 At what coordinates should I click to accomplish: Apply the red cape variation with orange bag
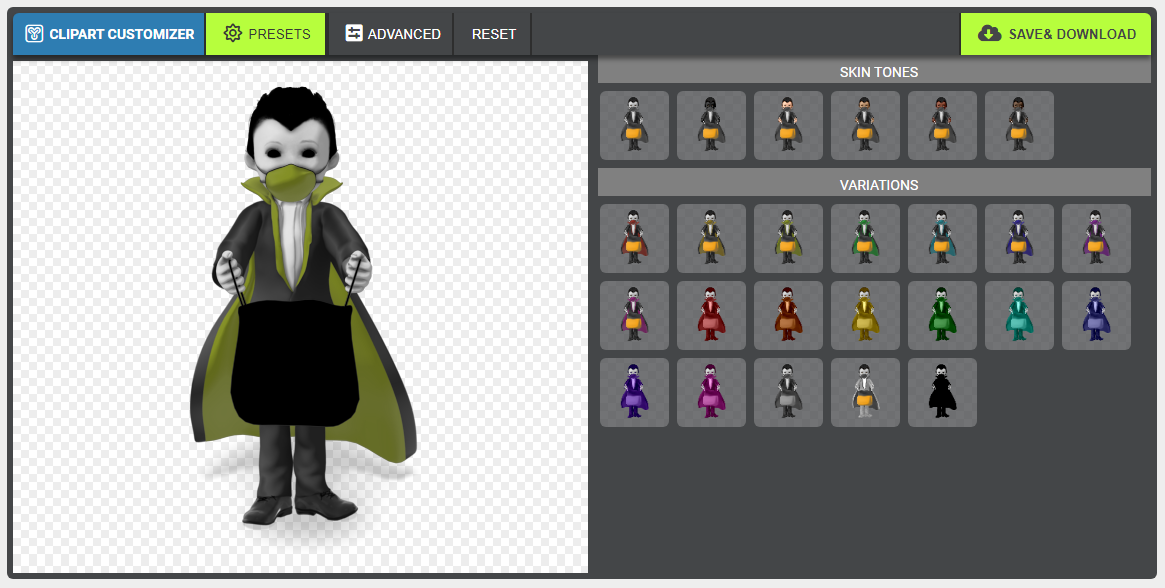634,239
